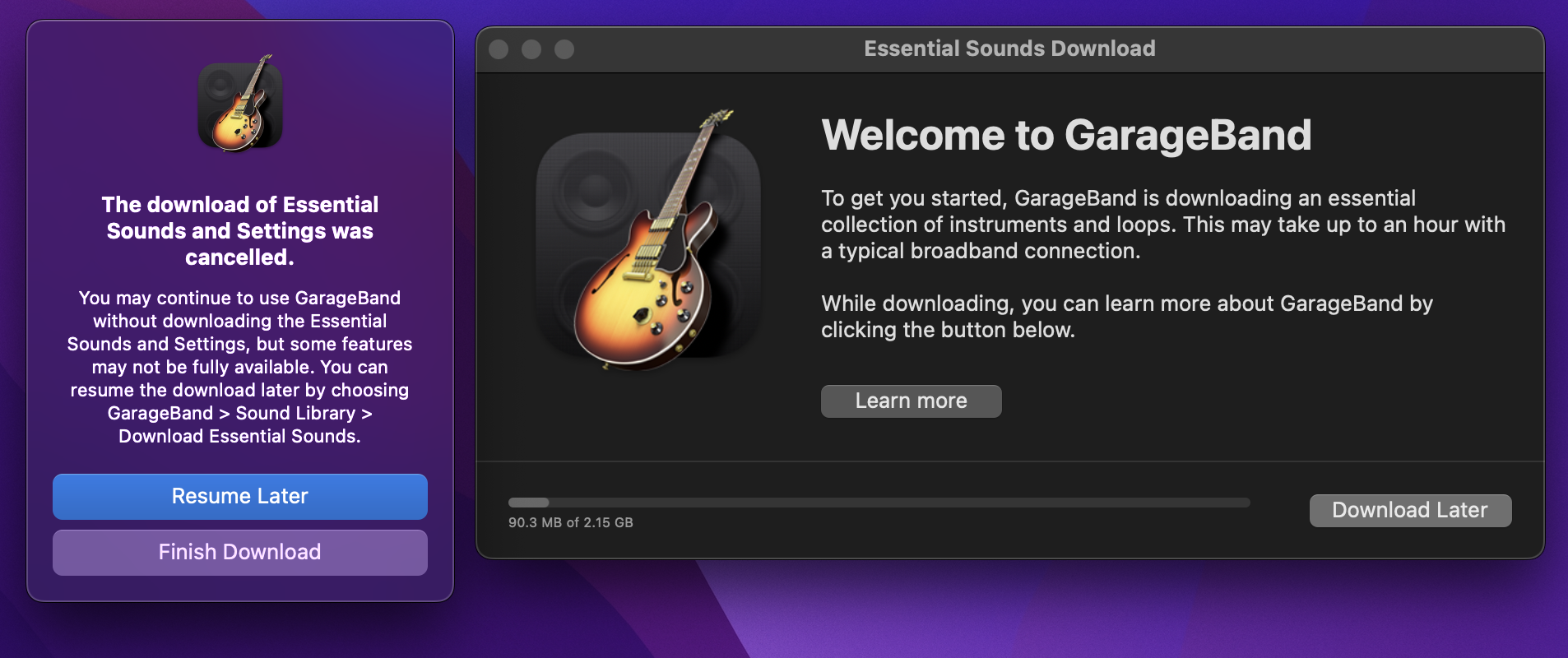This screenshot has width=1568, height=658.
Task: Click the Resume Later button
Action: coord(240,496)
